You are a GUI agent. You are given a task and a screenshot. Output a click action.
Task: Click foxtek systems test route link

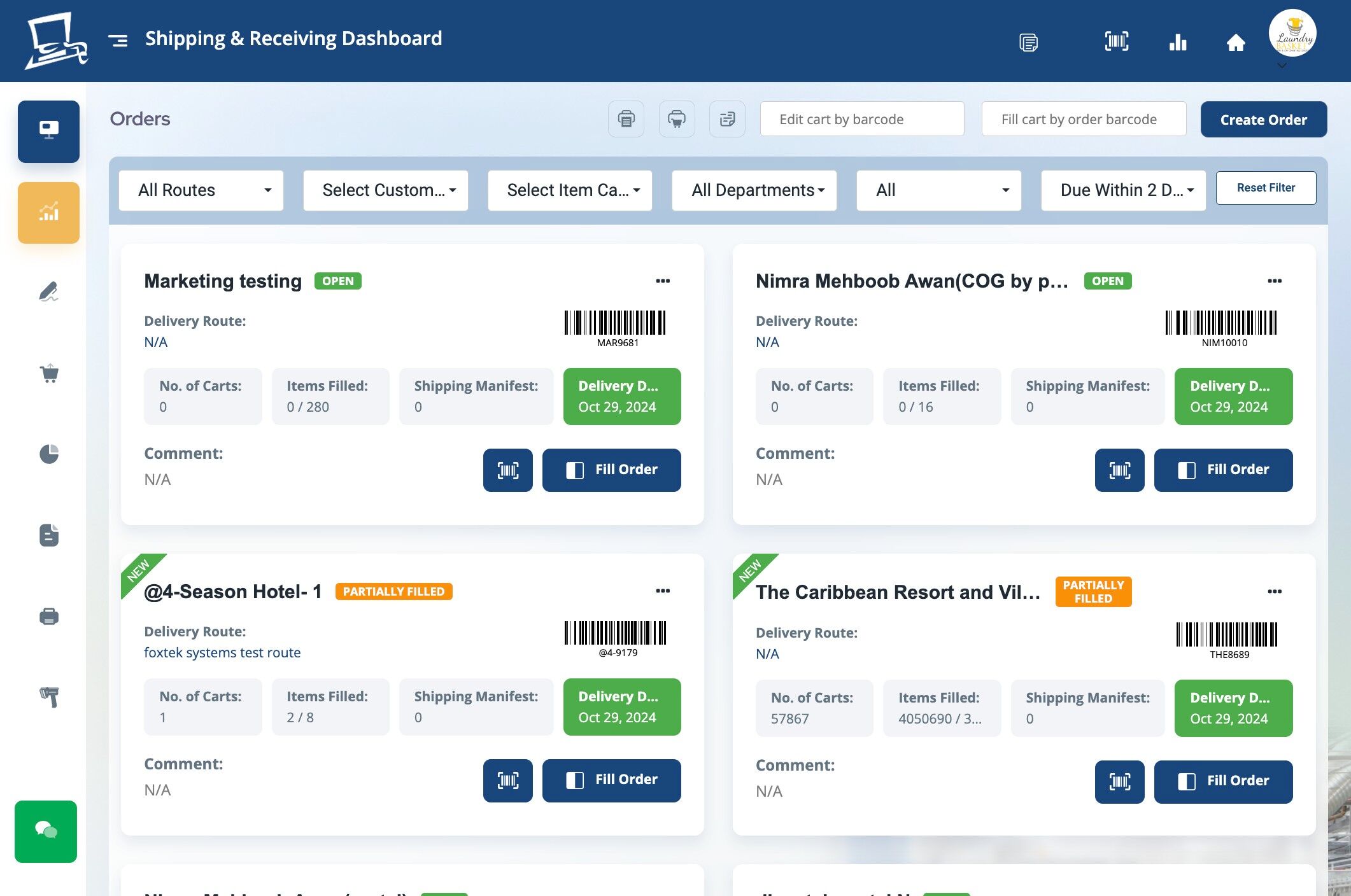coord(222,652)
